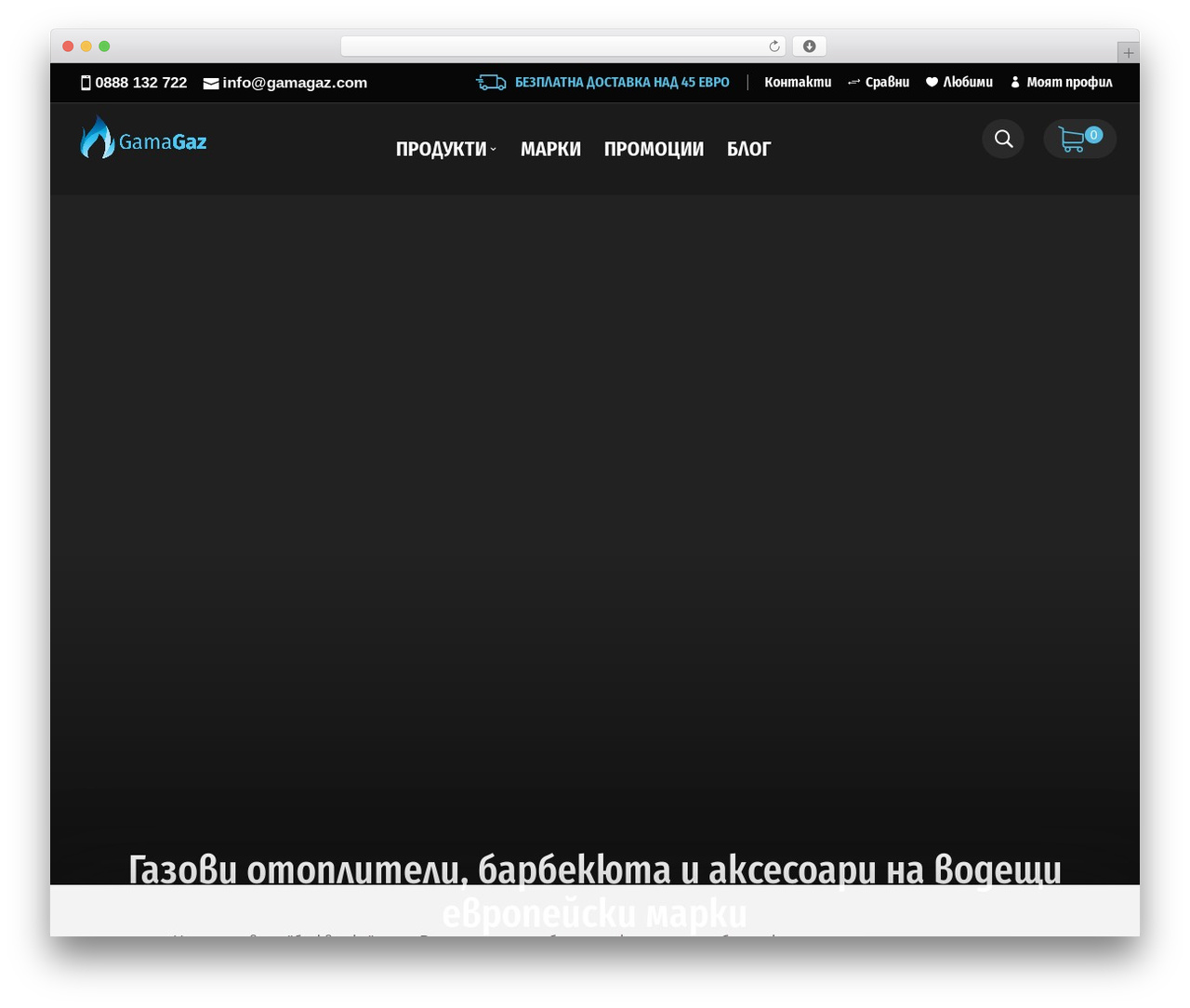
Task: Click the phone number 0888 132 722
Action: click(140, 83)
